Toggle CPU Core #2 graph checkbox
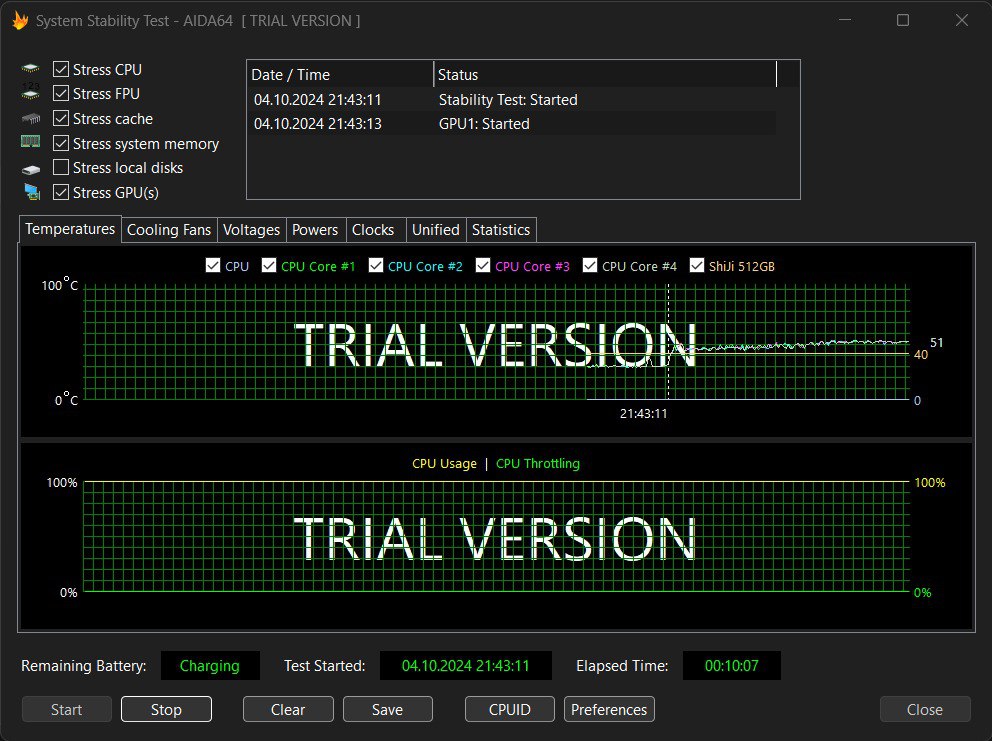The image size is (992, 741). coord(376,265)
